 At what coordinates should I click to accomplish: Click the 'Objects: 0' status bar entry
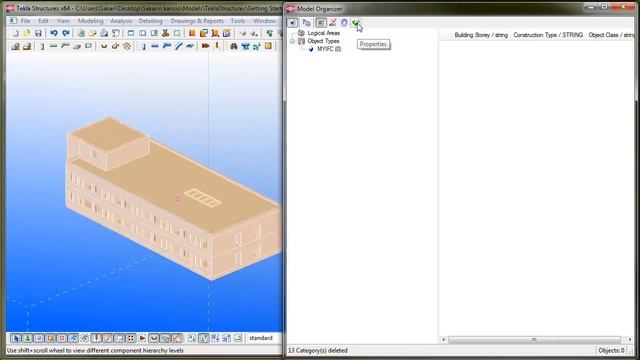[x=611, y=351]
